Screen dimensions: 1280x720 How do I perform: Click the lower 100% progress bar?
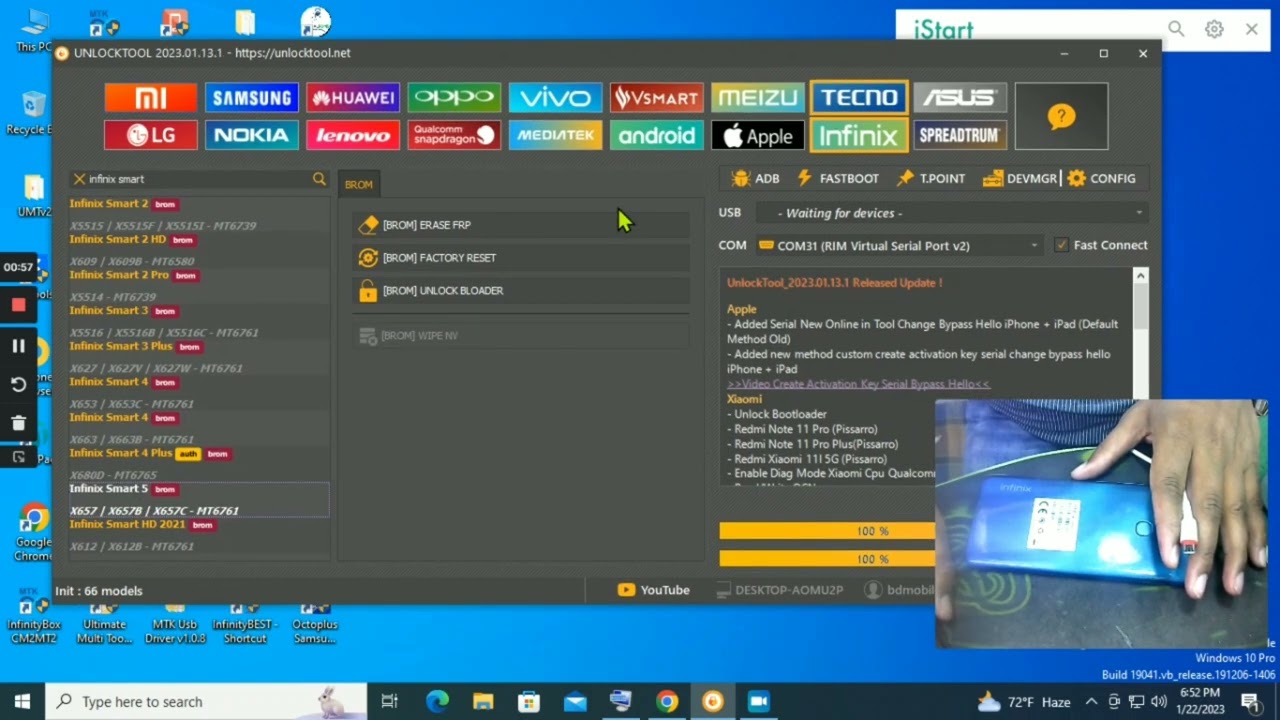click(827, 559)
